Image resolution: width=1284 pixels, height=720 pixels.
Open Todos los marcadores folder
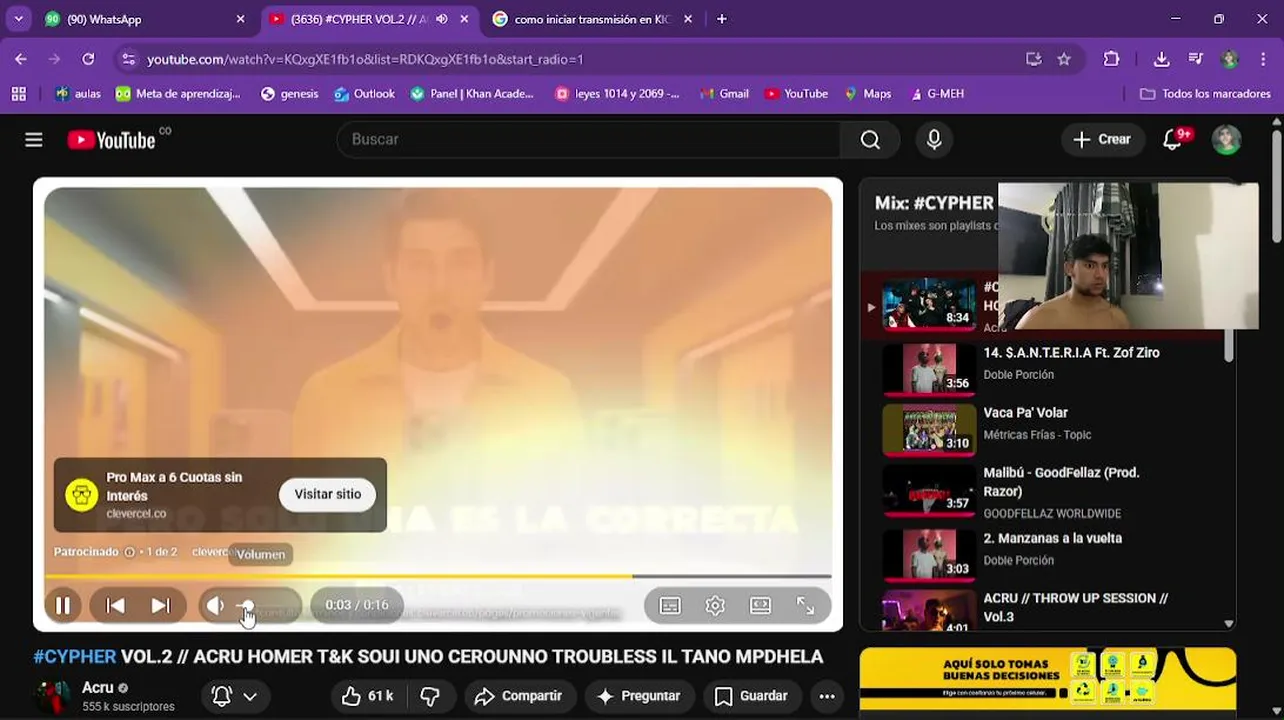click(x=1205, y=93)
